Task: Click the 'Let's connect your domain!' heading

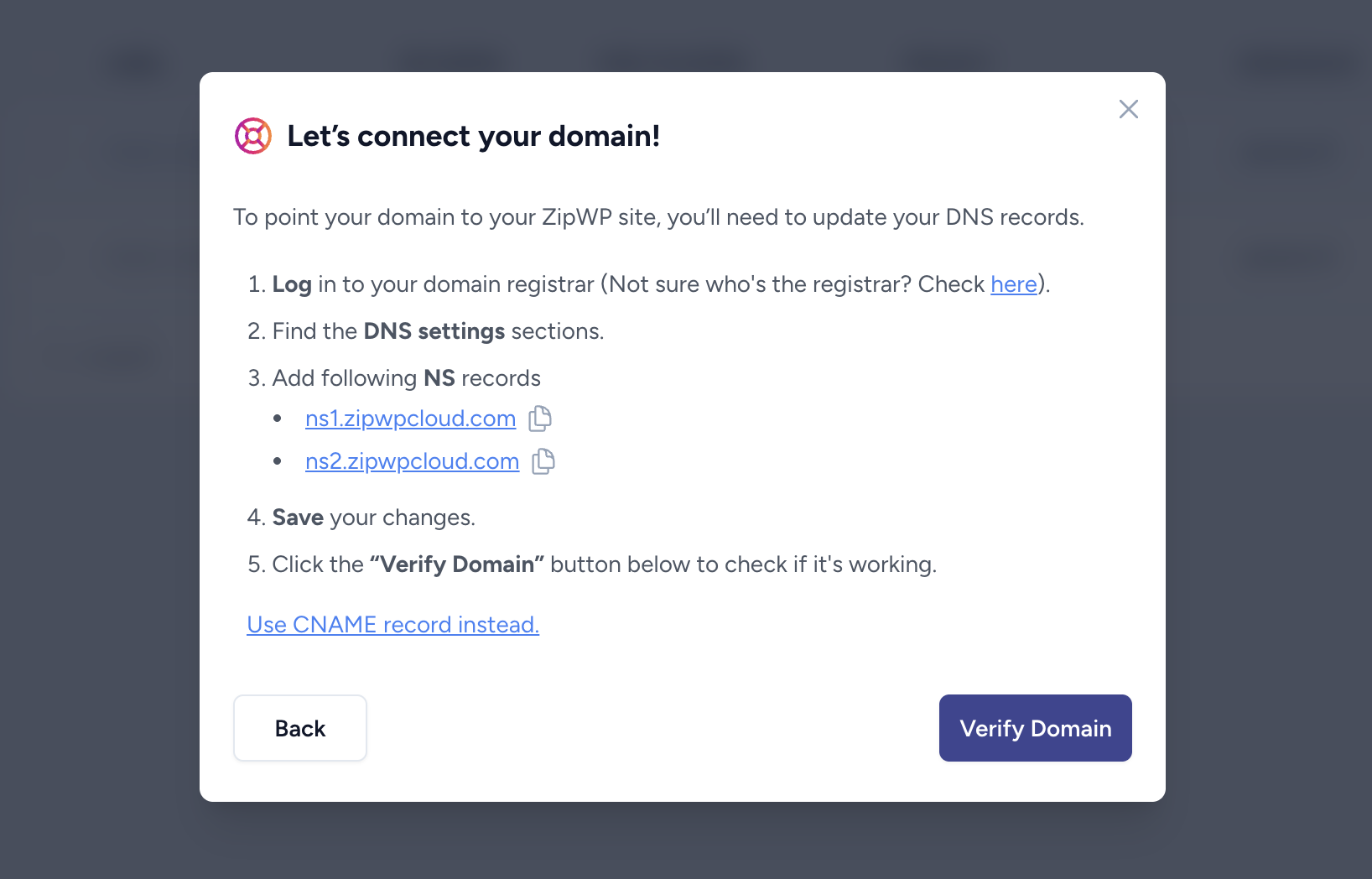Action: (x=473, y=136)
